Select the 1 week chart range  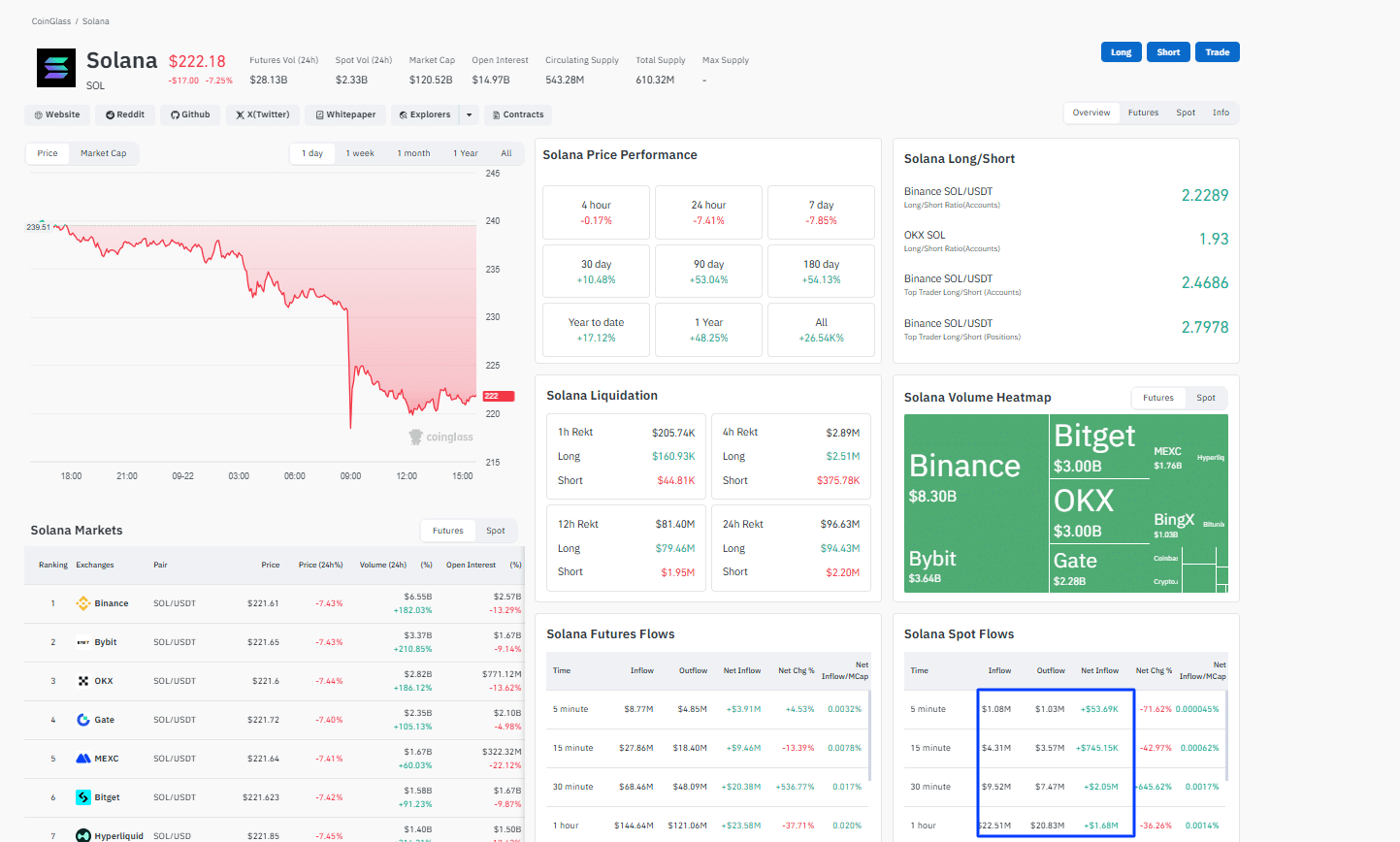360,153
